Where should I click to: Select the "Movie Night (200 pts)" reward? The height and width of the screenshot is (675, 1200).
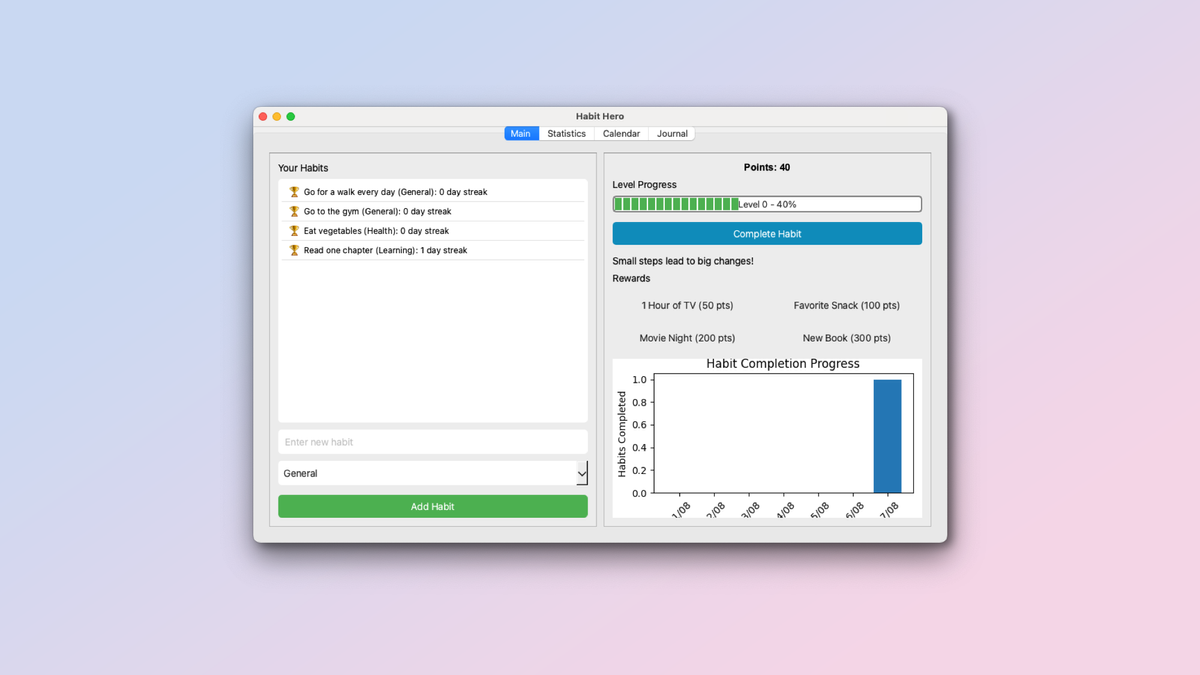tap(687, 338)
